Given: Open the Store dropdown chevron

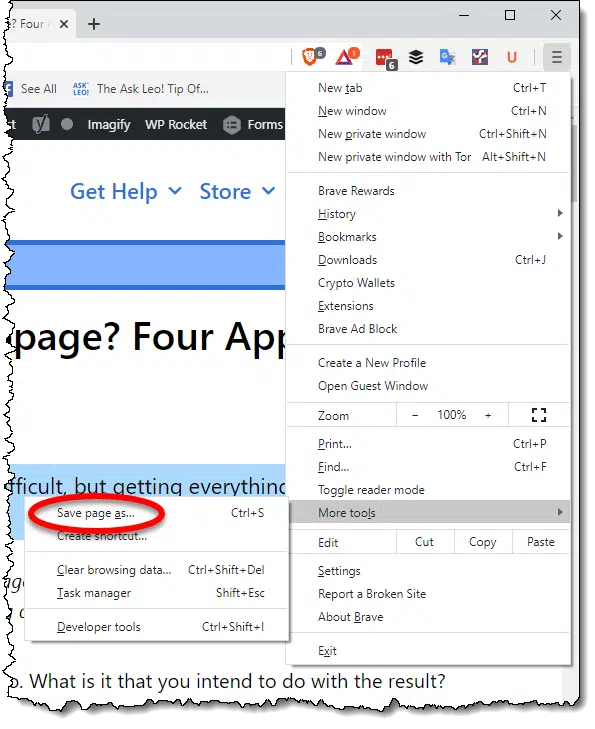Looking at the screenshot, I should pyautogui.click(x=268, y=191).
